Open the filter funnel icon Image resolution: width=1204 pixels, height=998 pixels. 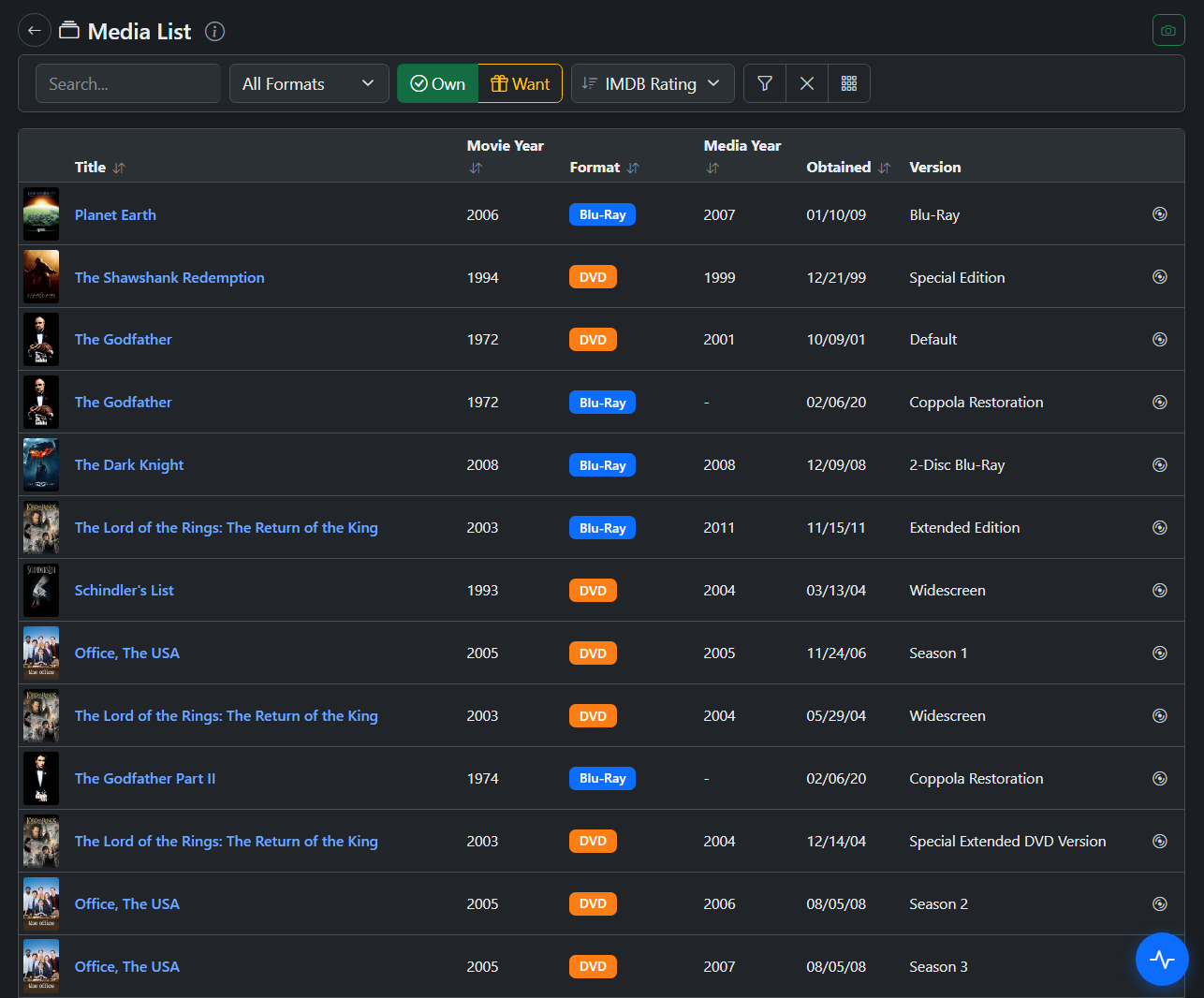pos(765,83)
